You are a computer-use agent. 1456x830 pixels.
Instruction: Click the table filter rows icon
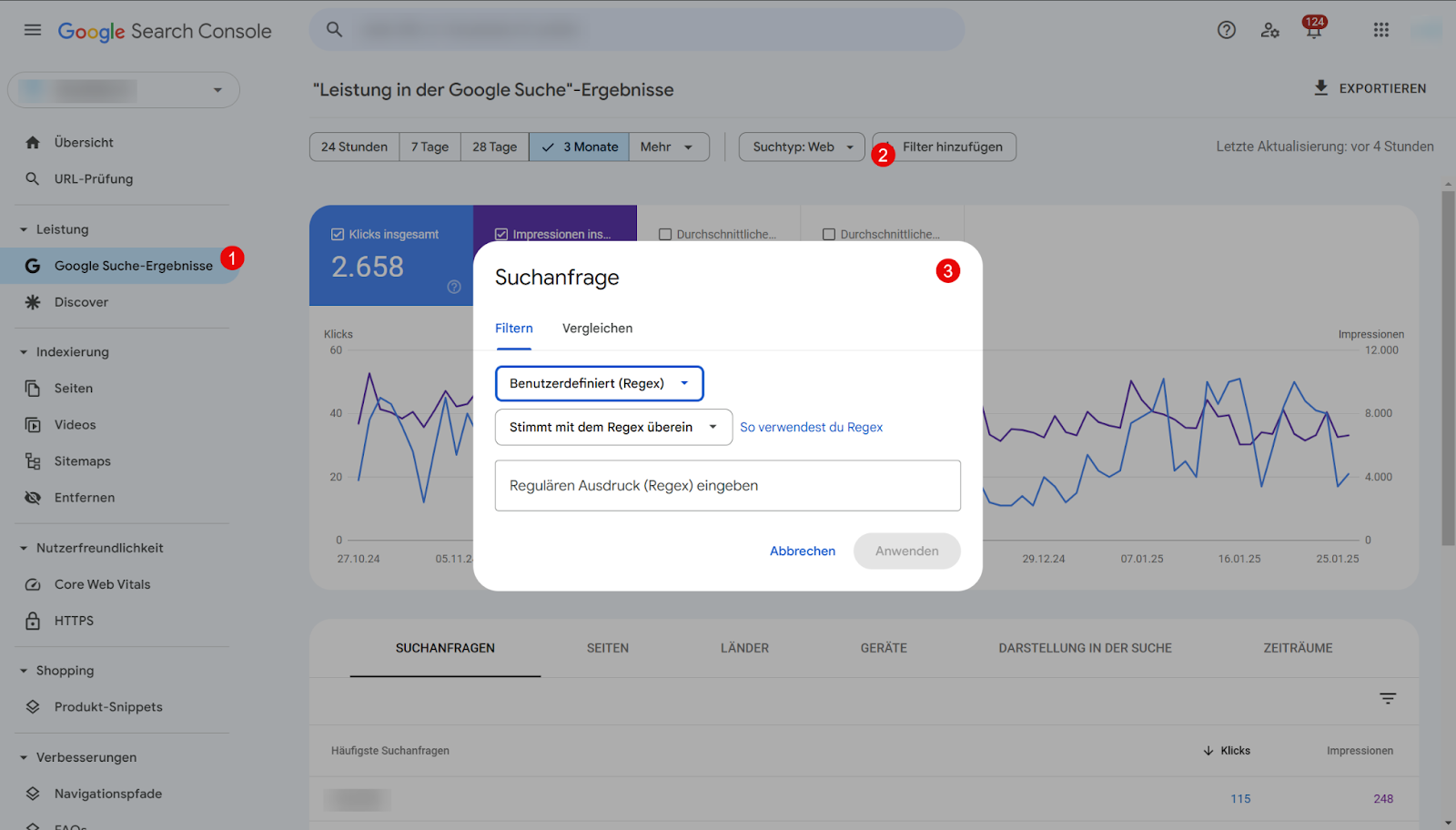1388,698
